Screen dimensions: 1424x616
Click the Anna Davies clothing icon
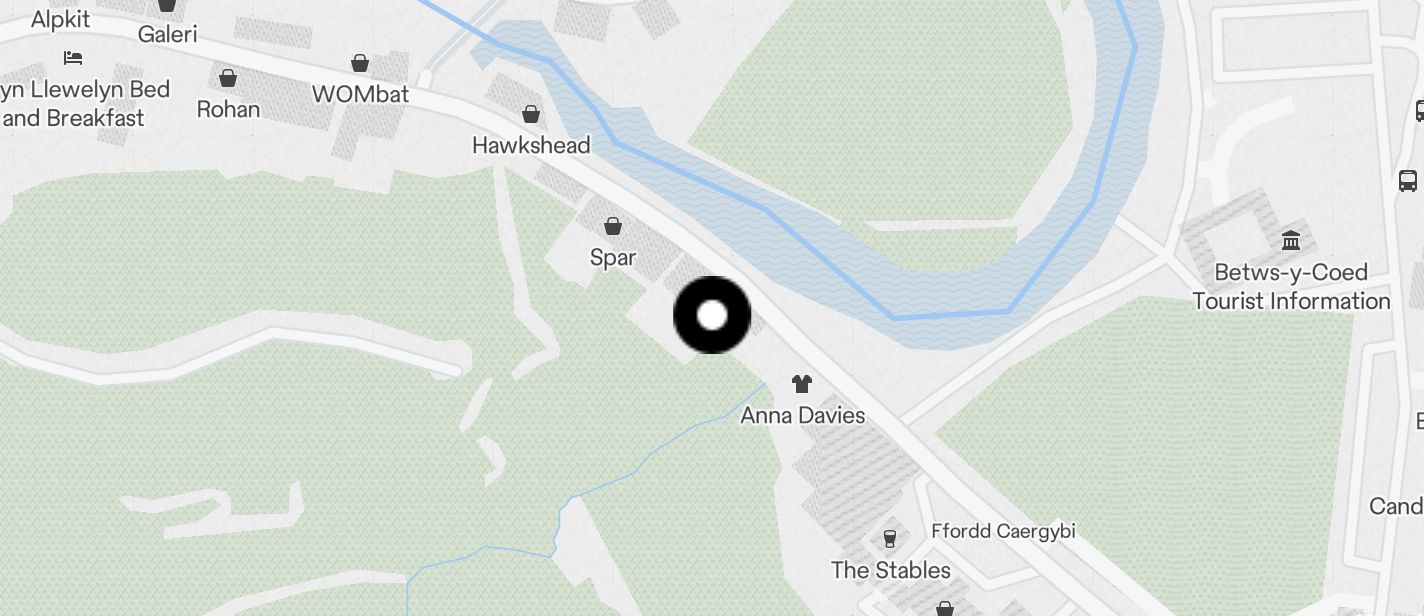coord(802,383)
